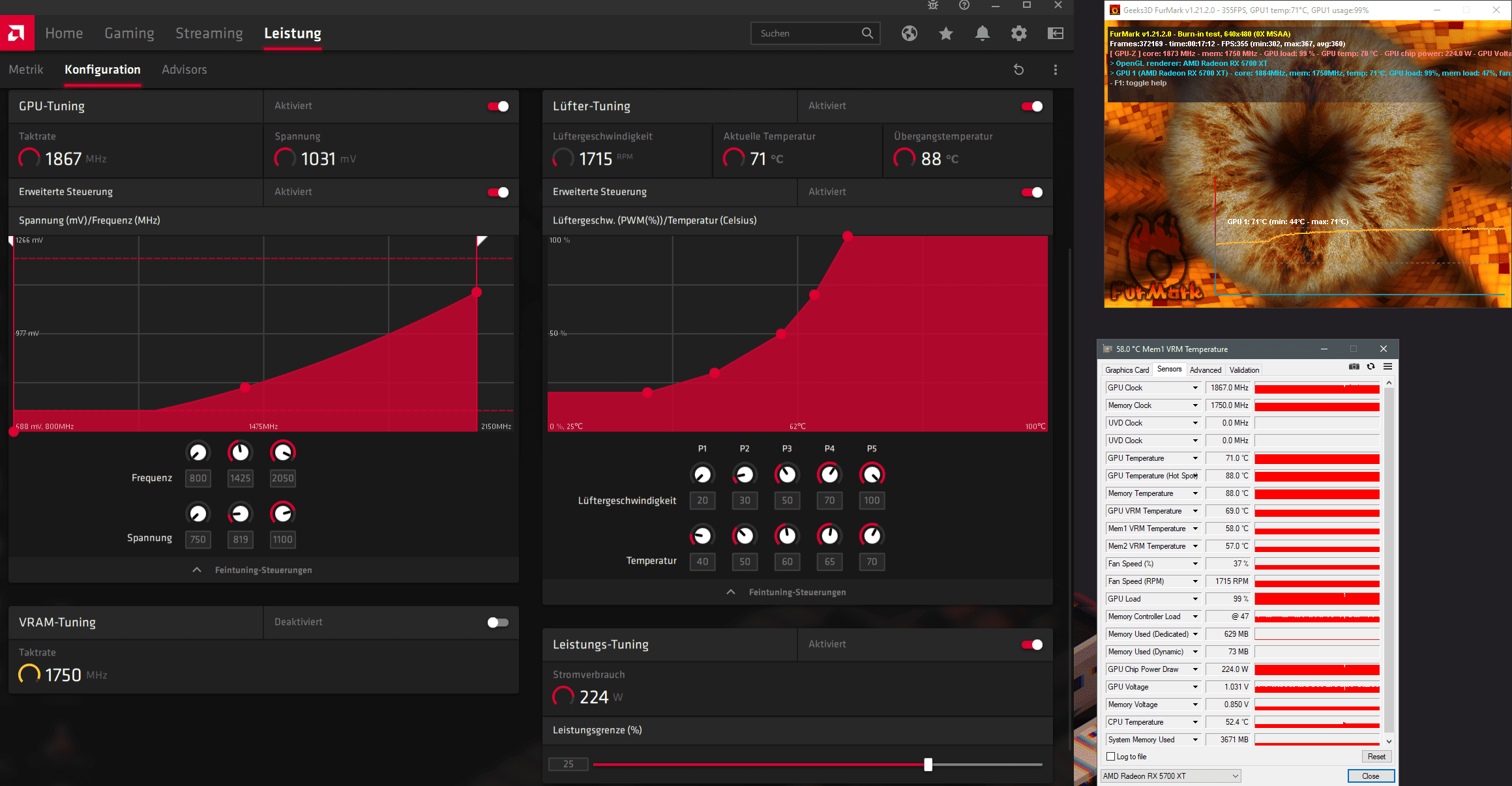The width and height of the screenshot is (1512, 786).
Task: Switch to GPU-Z Graphics Card tab
Action: (1127, 370)
